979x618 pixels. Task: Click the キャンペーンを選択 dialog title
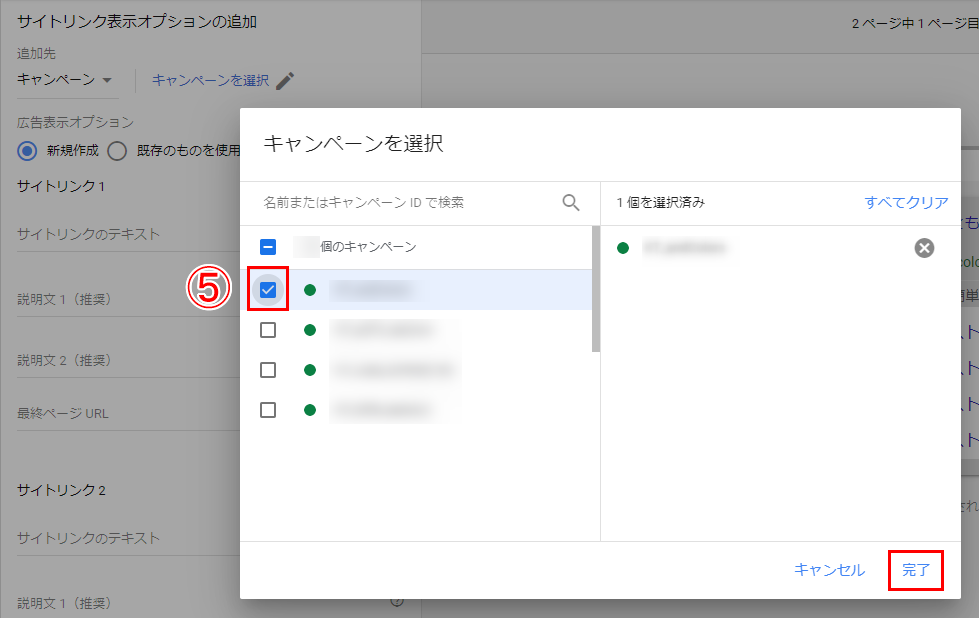[353, 144]
